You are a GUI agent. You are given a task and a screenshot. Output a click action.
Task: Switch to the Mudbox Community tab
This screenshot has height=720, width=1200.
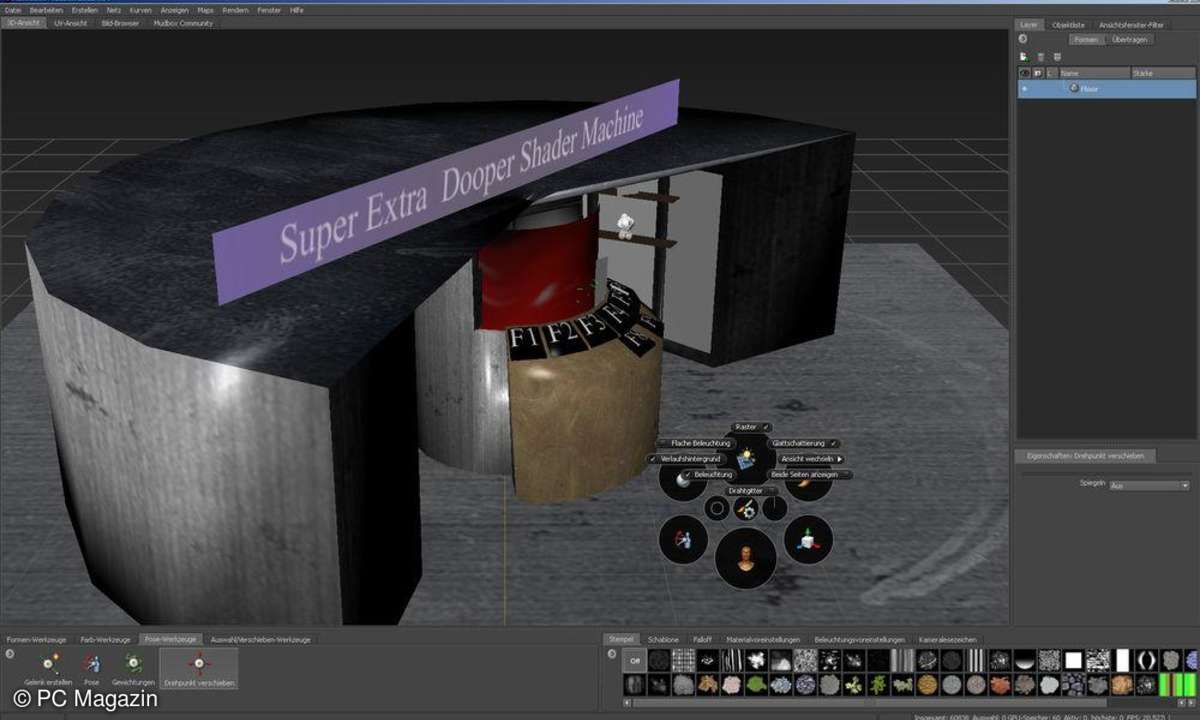[182, 22]
